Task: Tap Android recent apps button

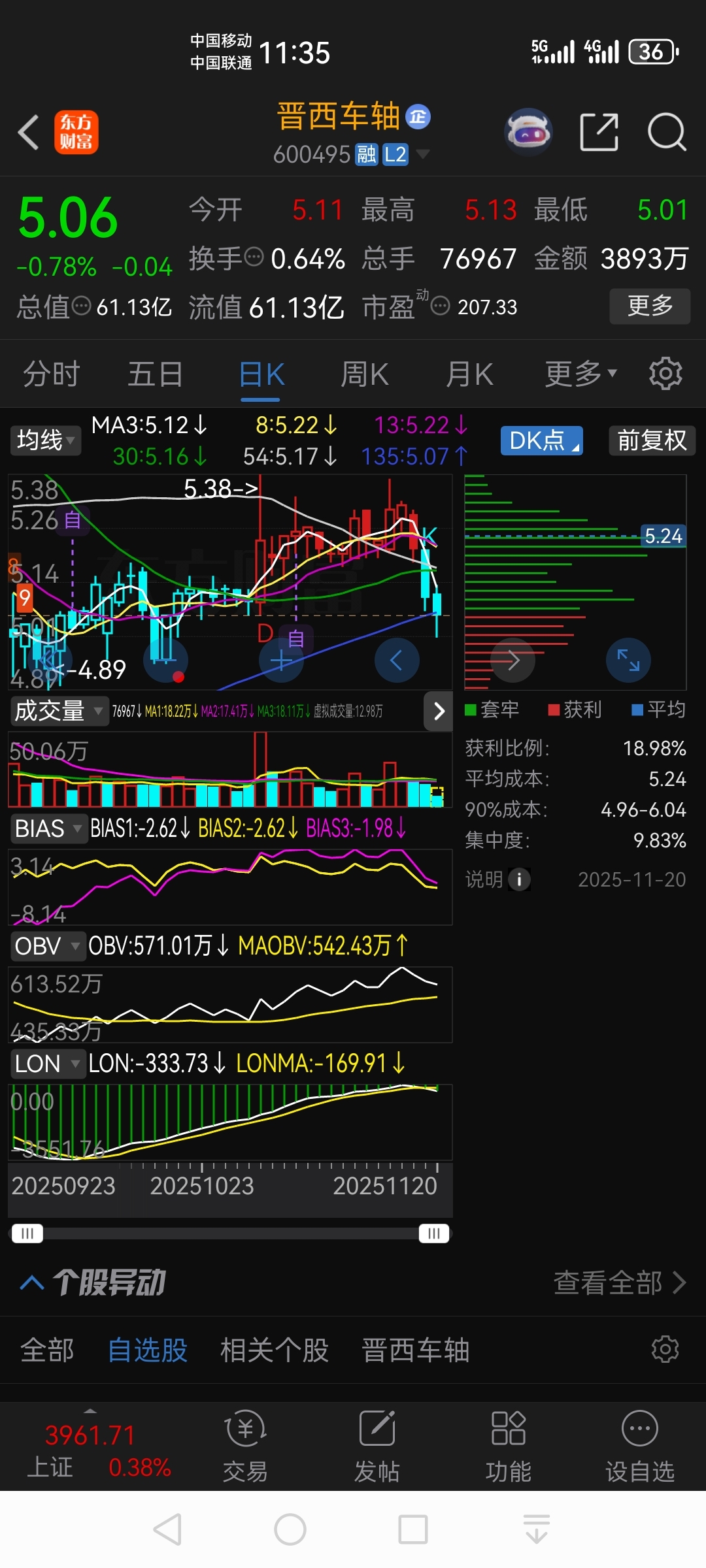Action: 413,1529
